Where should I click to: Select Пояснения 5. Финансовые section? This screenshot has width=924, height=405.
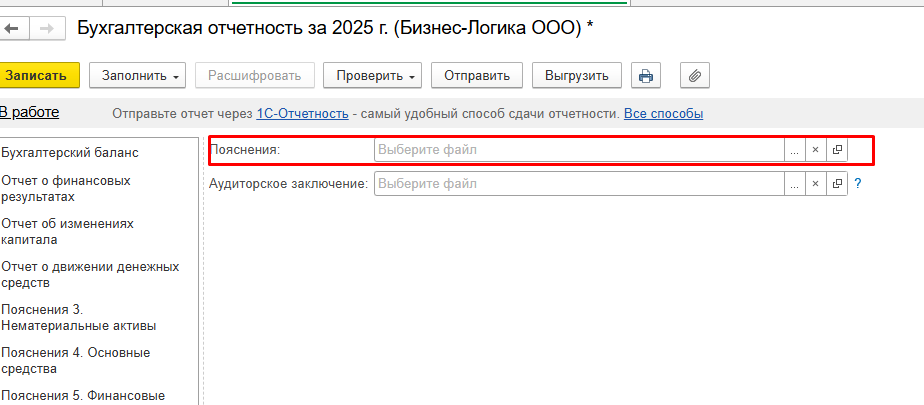click(x=83, y=396)
